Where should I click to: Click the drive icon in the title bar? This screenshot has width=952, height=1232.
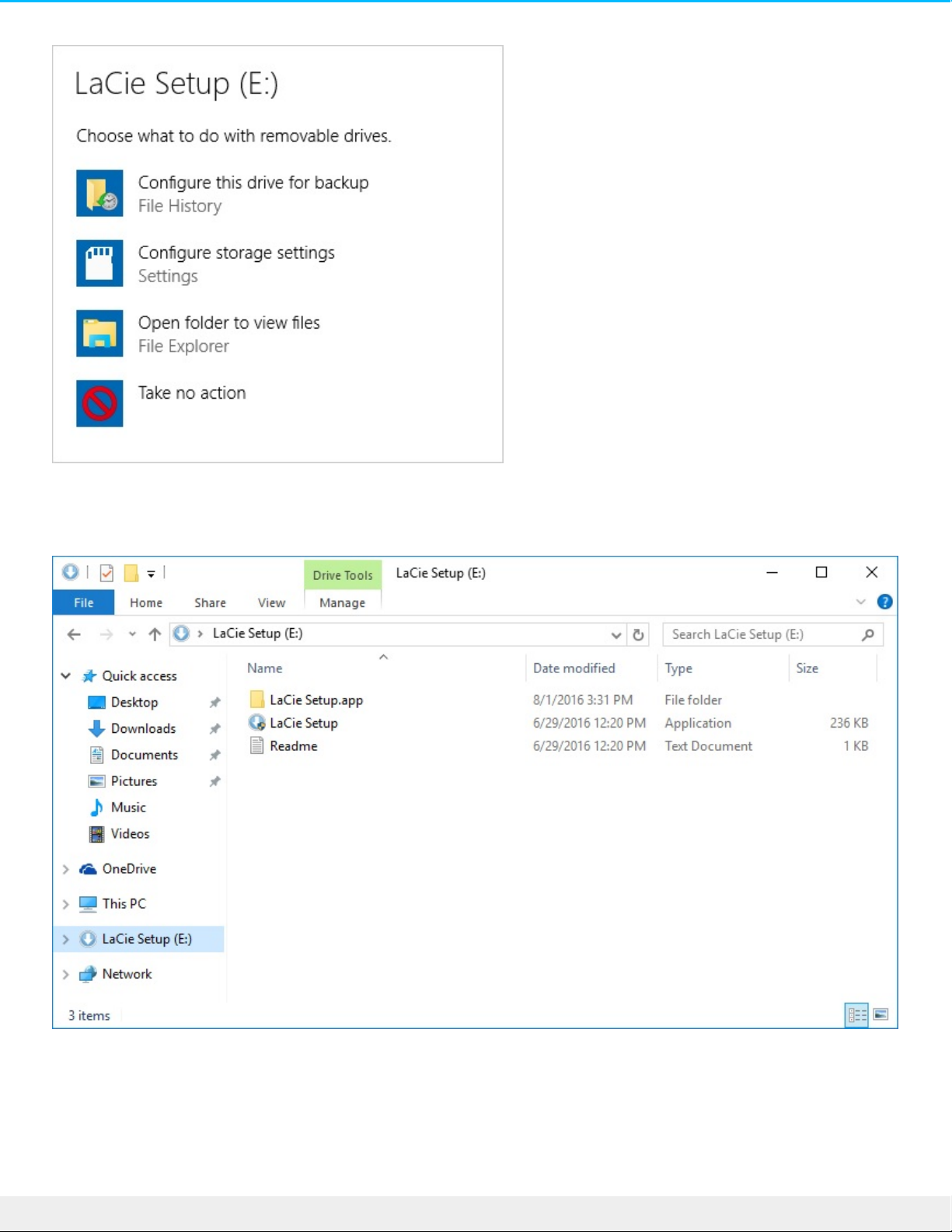pos(71,573)
